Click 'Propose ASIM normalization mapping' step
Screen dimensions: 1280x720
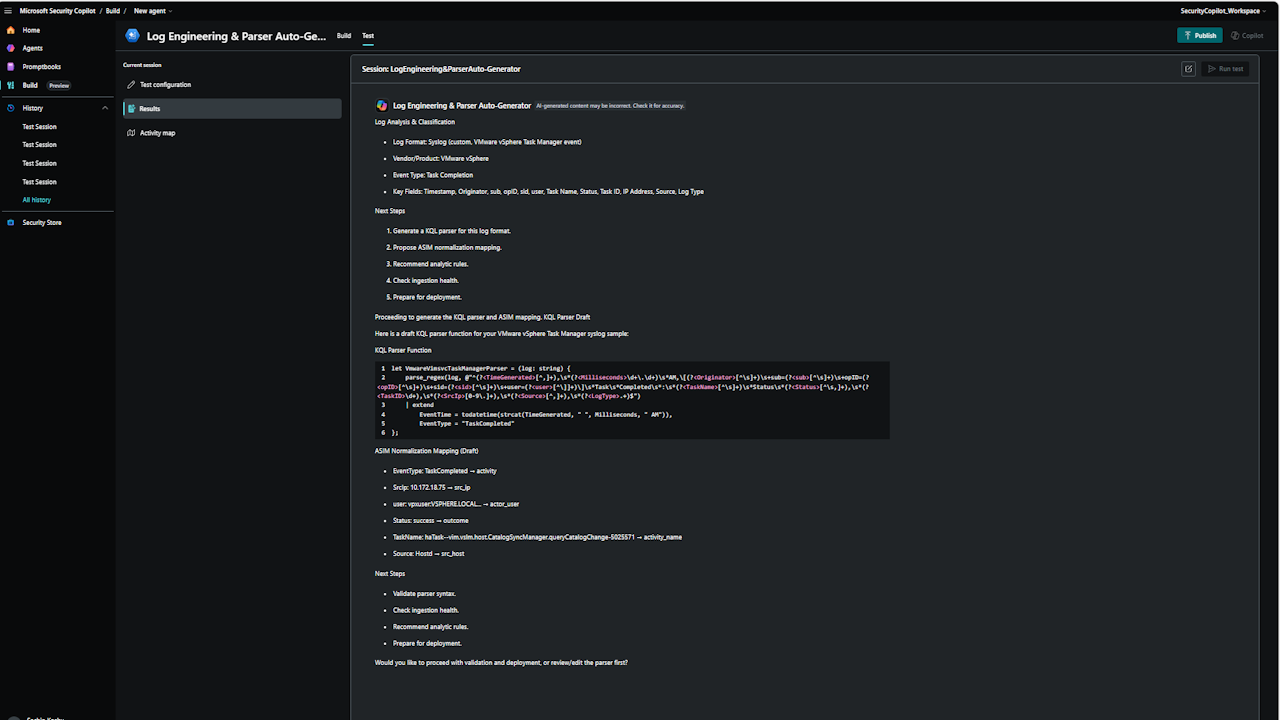447,247
